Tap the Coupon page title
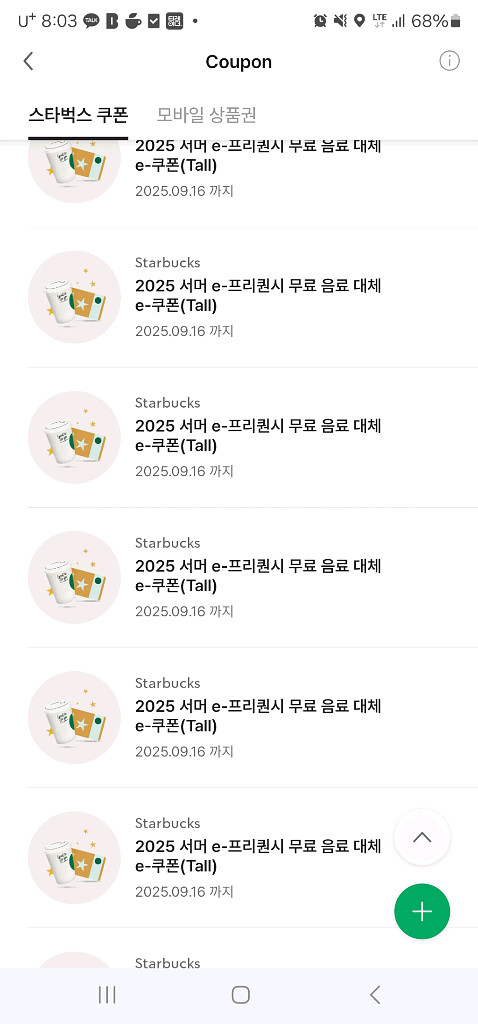The image size is (478, 1024). click(x=238, y=62)
